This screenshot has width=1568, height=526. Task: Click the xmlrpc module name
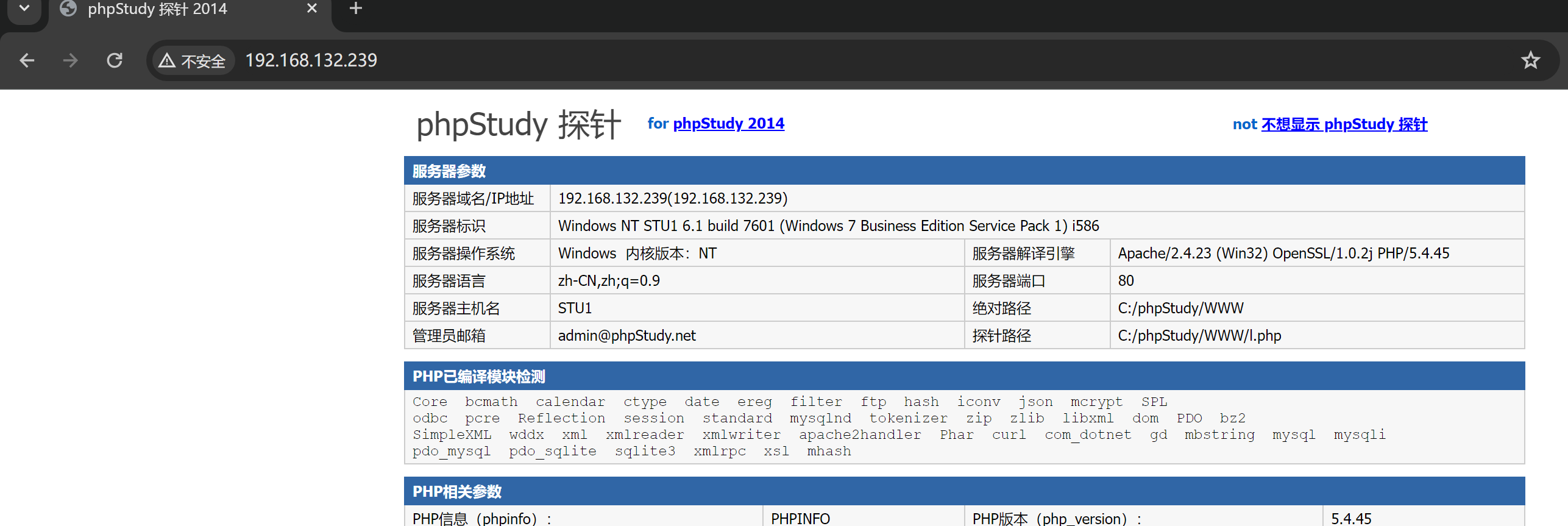(x=719, y=451)
